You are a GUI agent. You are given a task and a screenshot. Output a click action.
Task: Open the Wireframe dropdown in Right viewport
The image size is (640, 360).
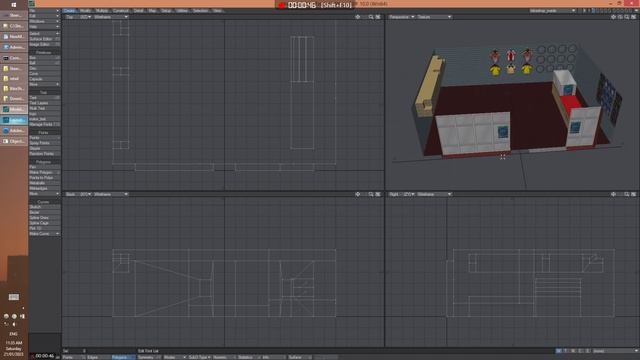point(434,194)
